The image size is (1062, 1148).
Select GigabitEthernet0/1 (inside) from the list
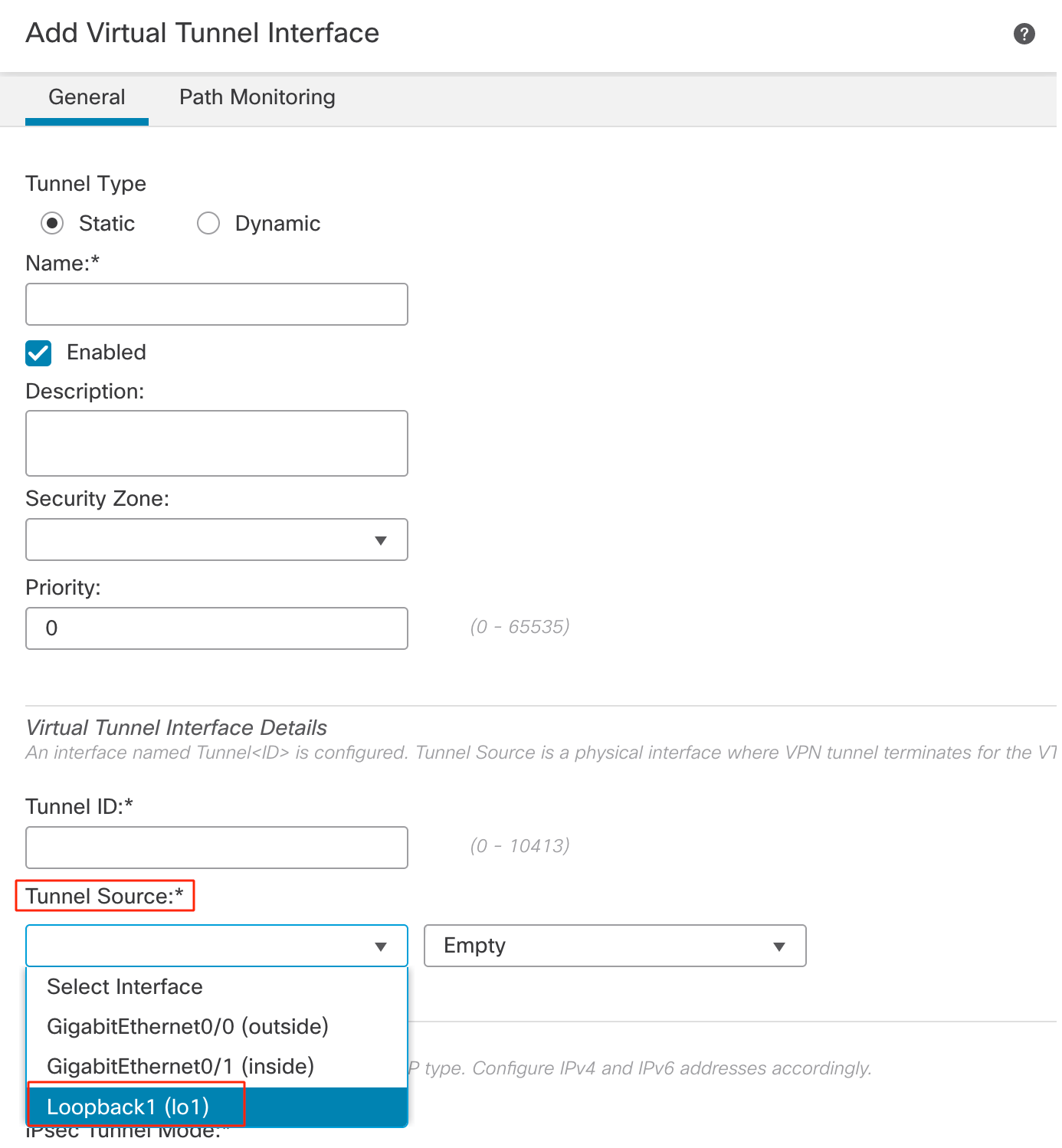click(181, 1067)
